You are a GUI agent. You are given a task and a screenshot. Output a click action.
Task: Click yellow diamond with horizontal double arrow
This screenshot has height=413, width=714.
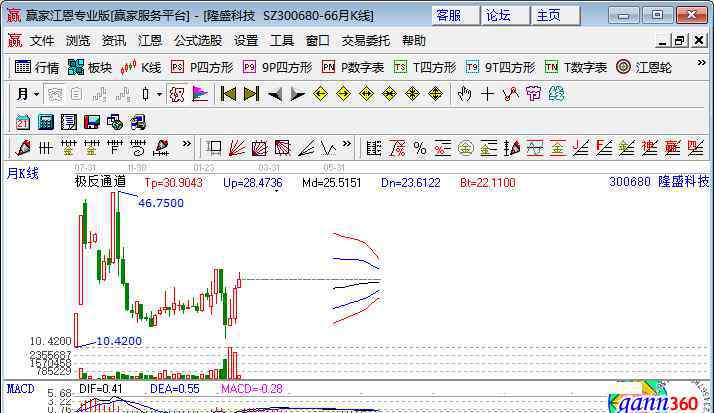click(367, 94)
